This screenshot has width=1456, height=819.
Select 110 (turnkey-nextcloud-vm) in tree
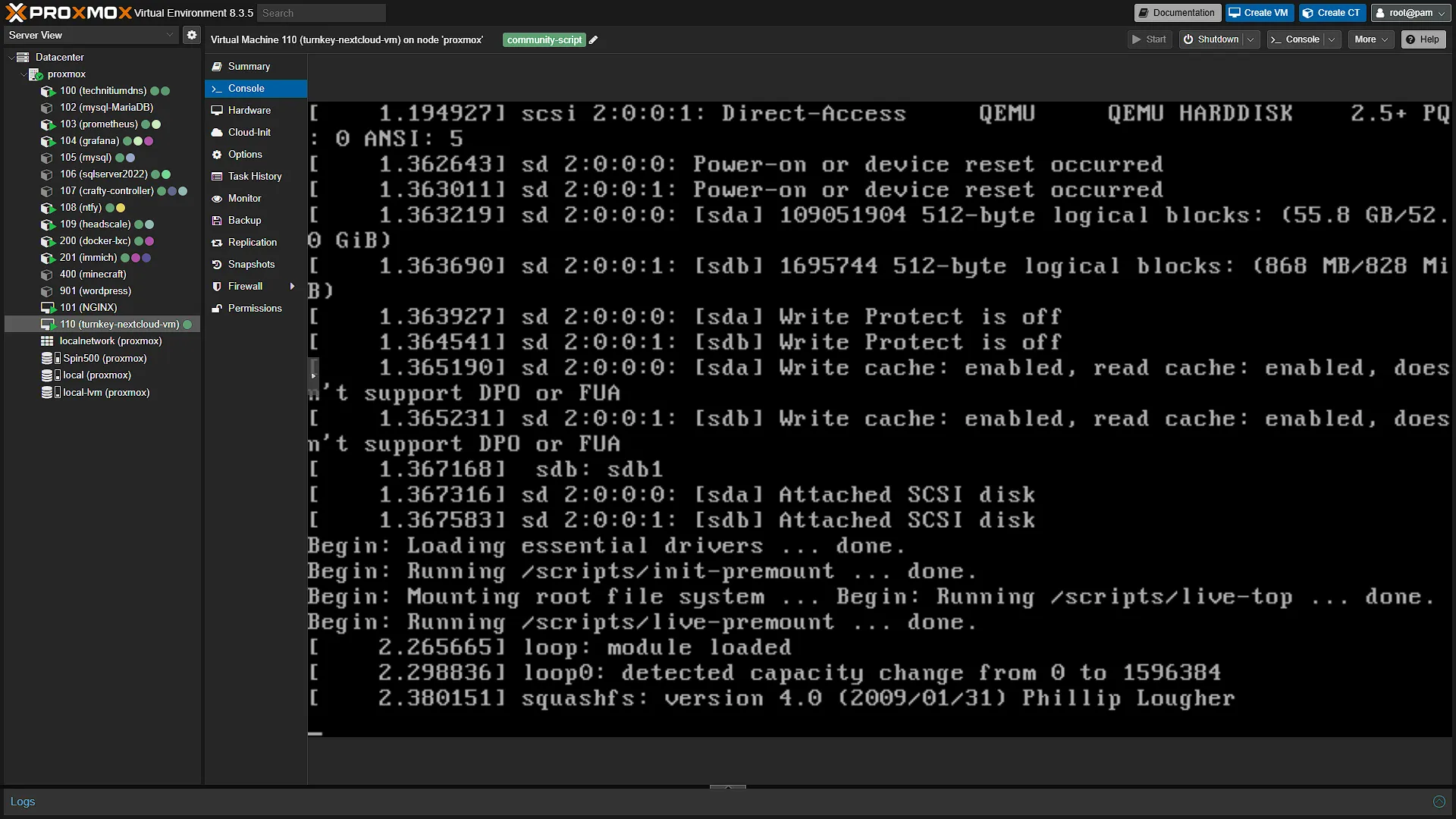pyautogui.click(x=102, y=325)
